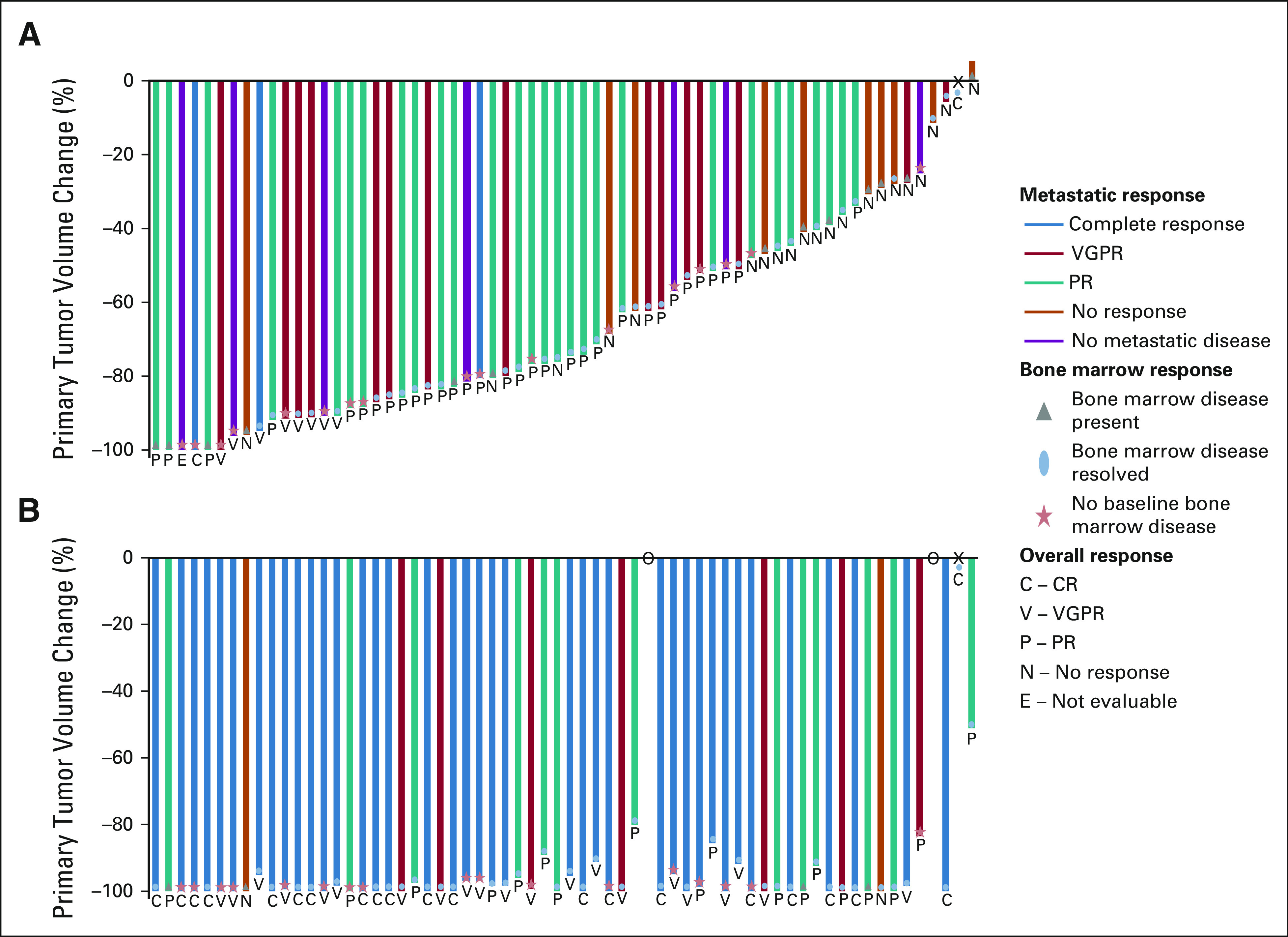Click the 'C – CR' legend entry
Image resolution: width=1288 pixels, height=937 pixels.
1048,585
